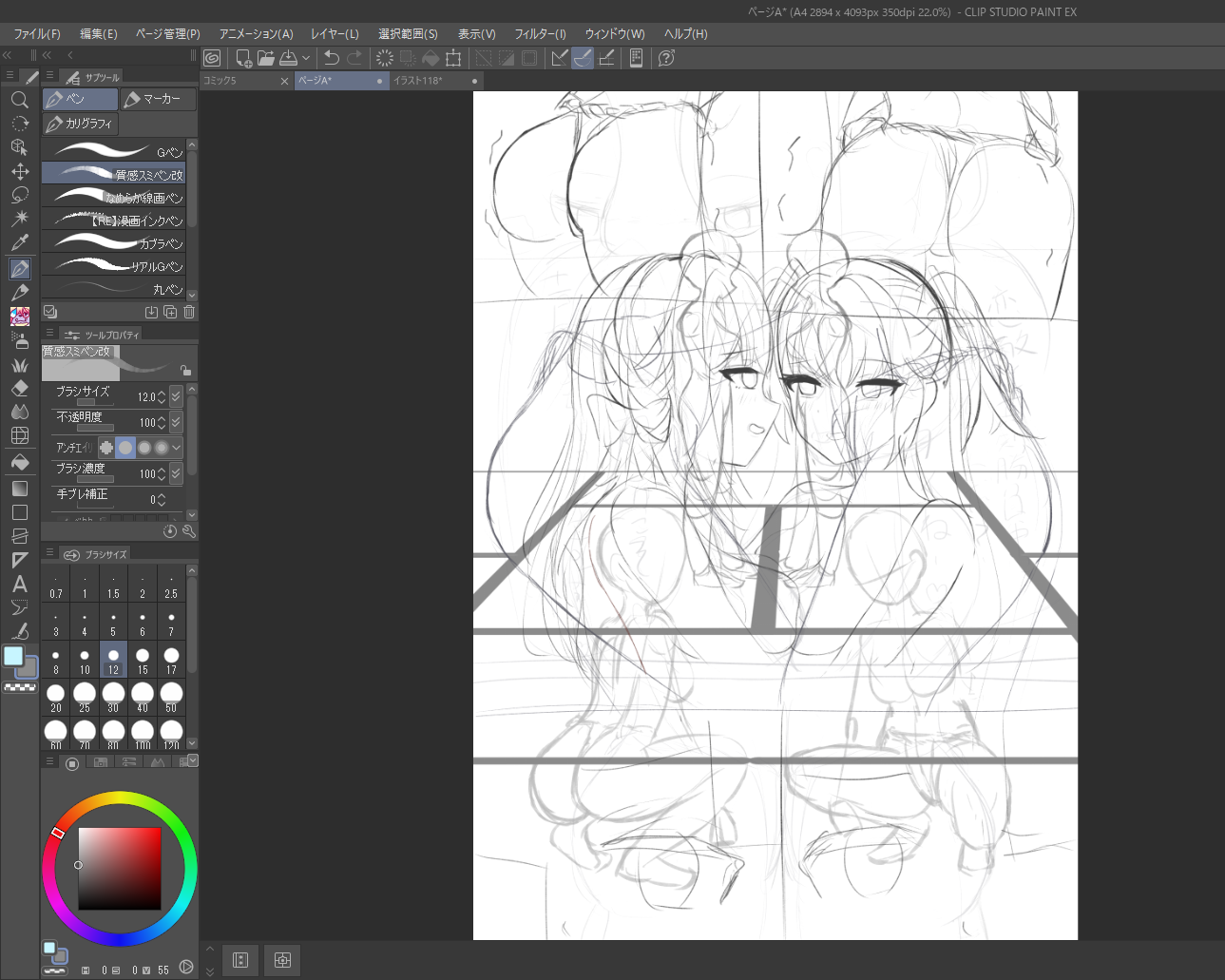Open the ファイル(F) menu

click(x=37, y=33)
